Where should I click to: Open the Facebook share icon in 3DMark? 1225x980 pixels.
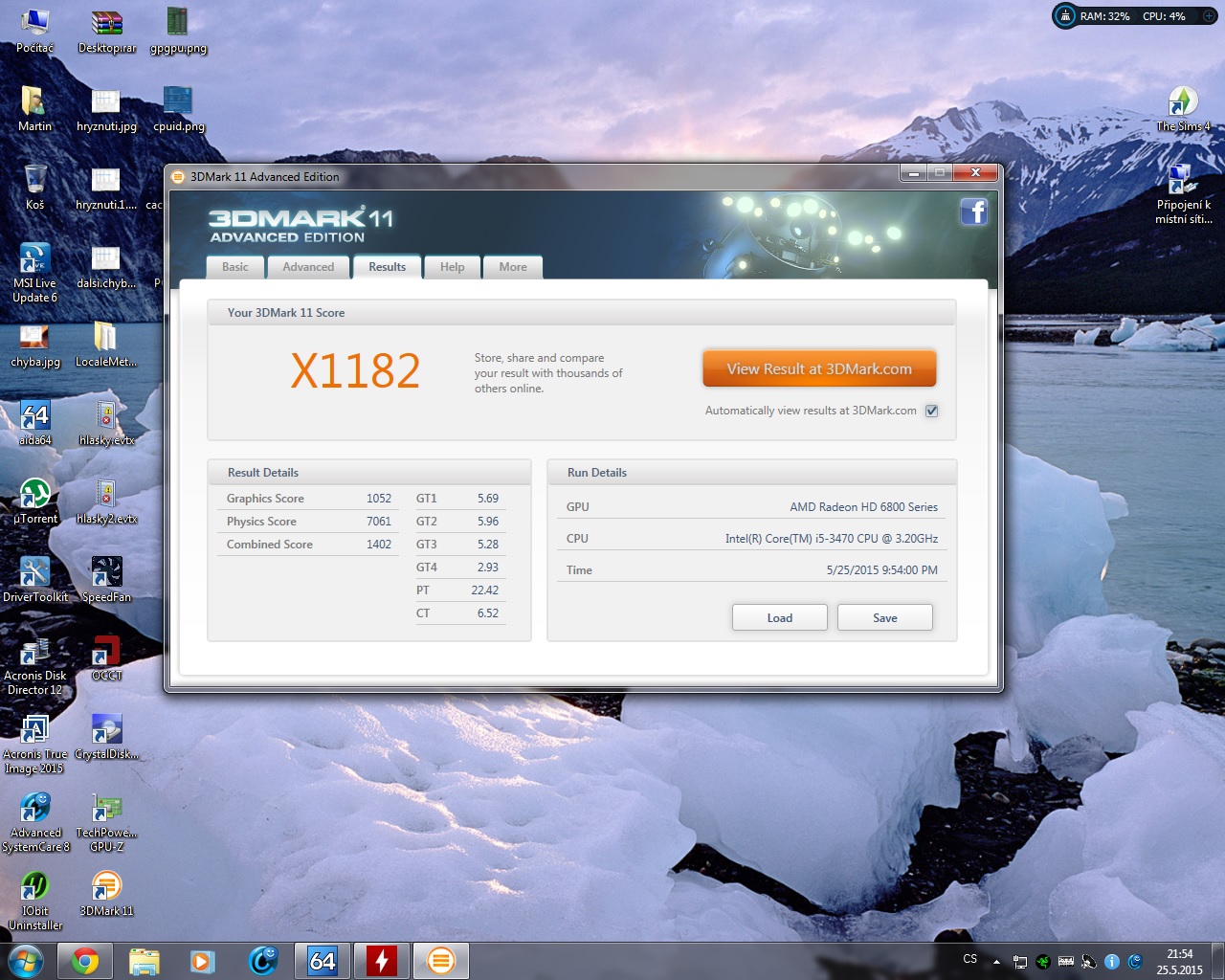click(x=973, y=211)
